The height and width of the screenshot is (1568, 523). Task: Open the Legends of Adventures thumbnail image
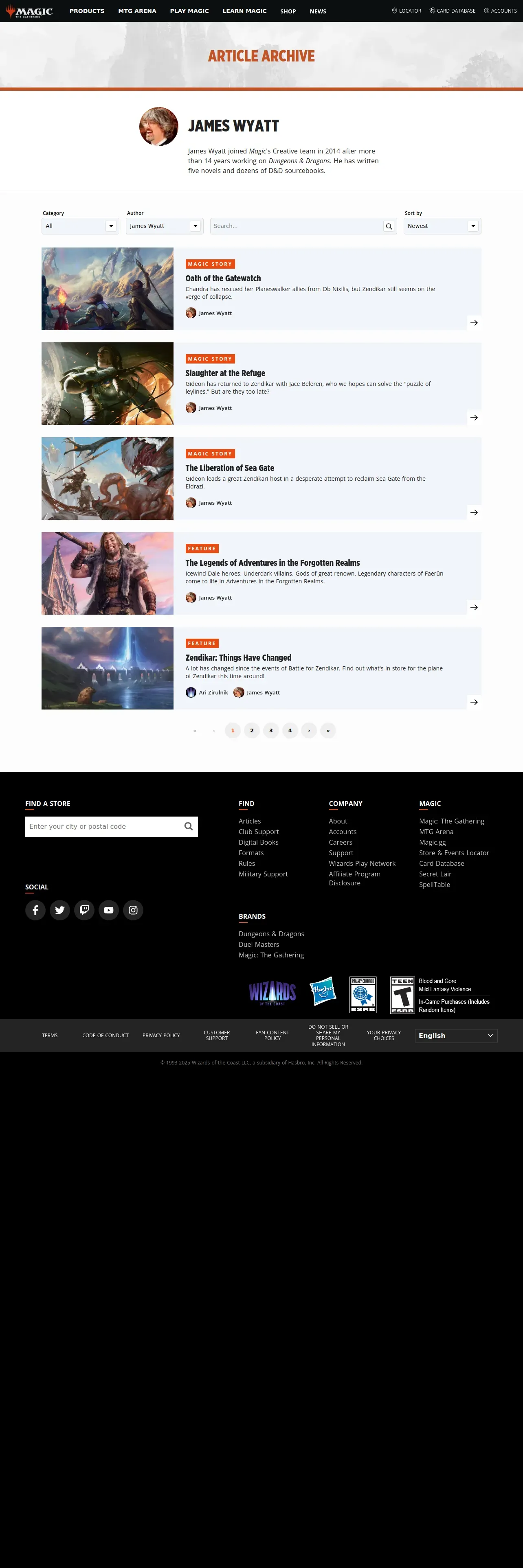click(x=107, y=574)
